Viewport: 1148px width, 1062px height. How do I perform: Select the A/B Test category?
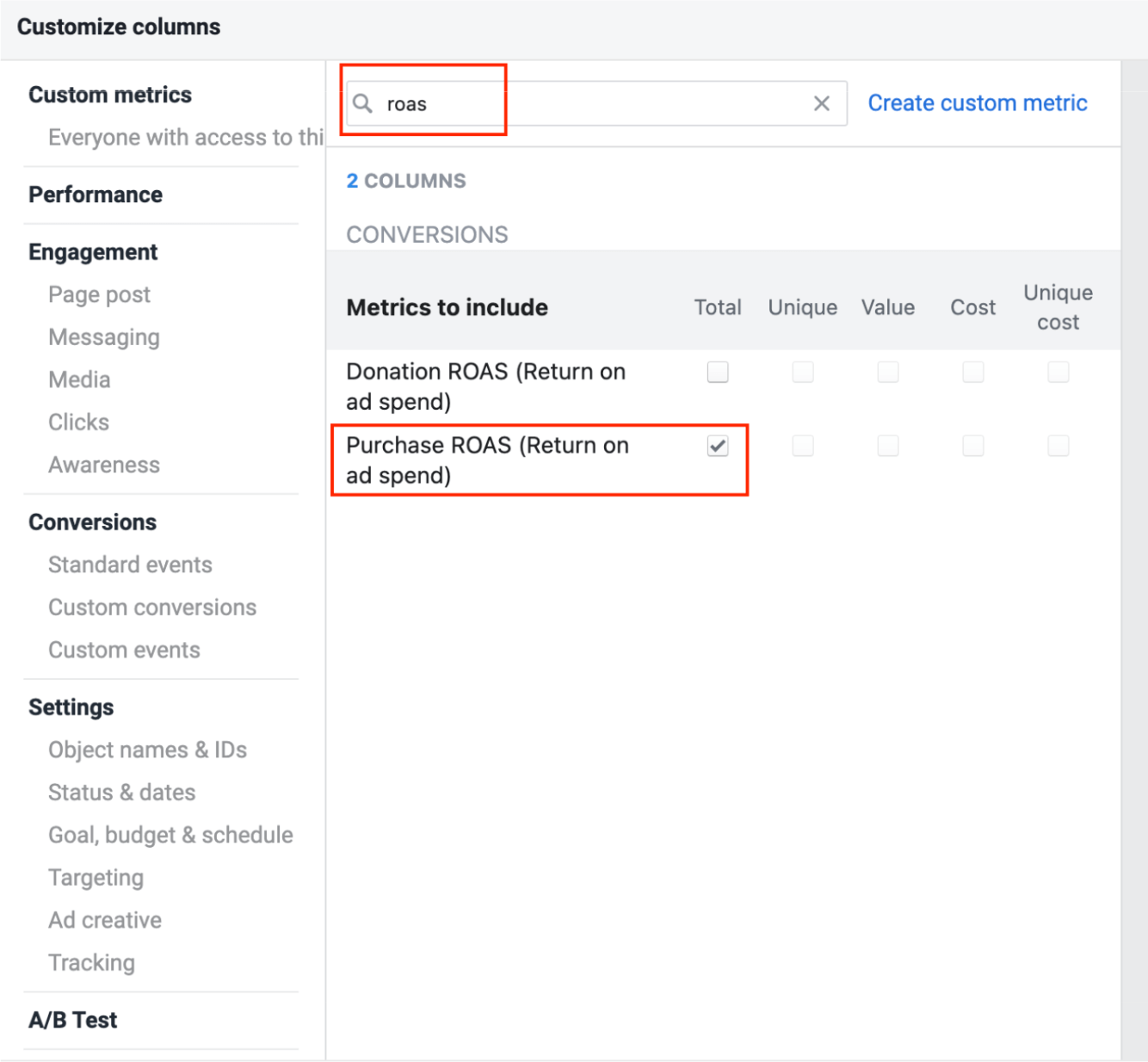click(73, 1020)
